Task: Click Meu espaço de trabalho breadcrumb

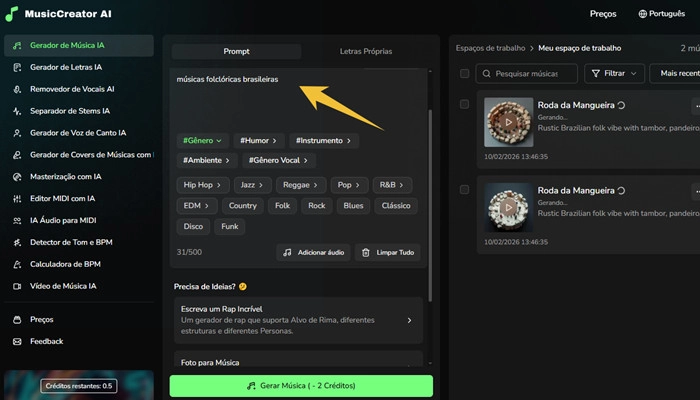Action: pos(579,48)
